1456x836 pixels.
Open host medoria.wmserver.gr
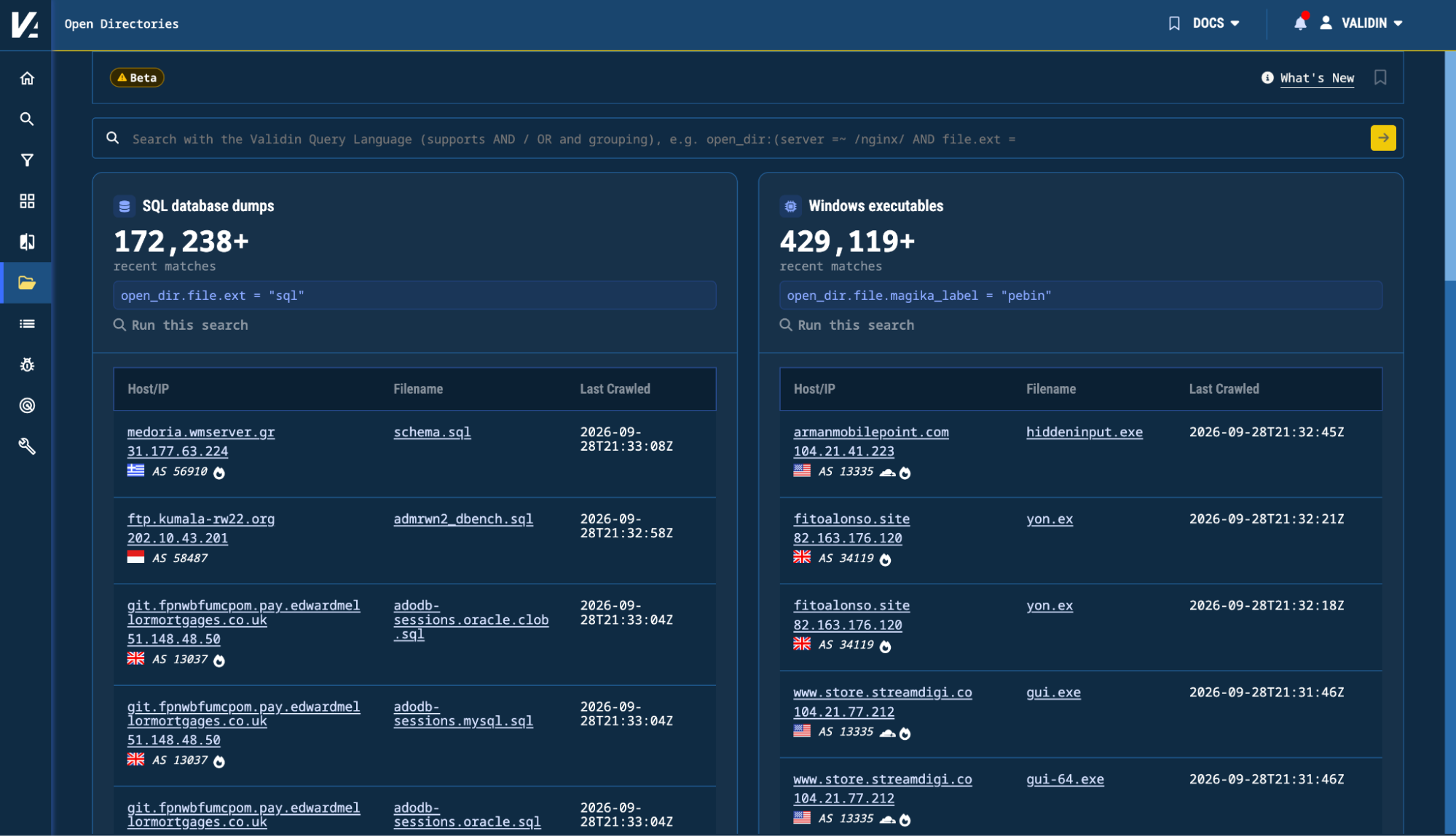[x=201, y=432]
